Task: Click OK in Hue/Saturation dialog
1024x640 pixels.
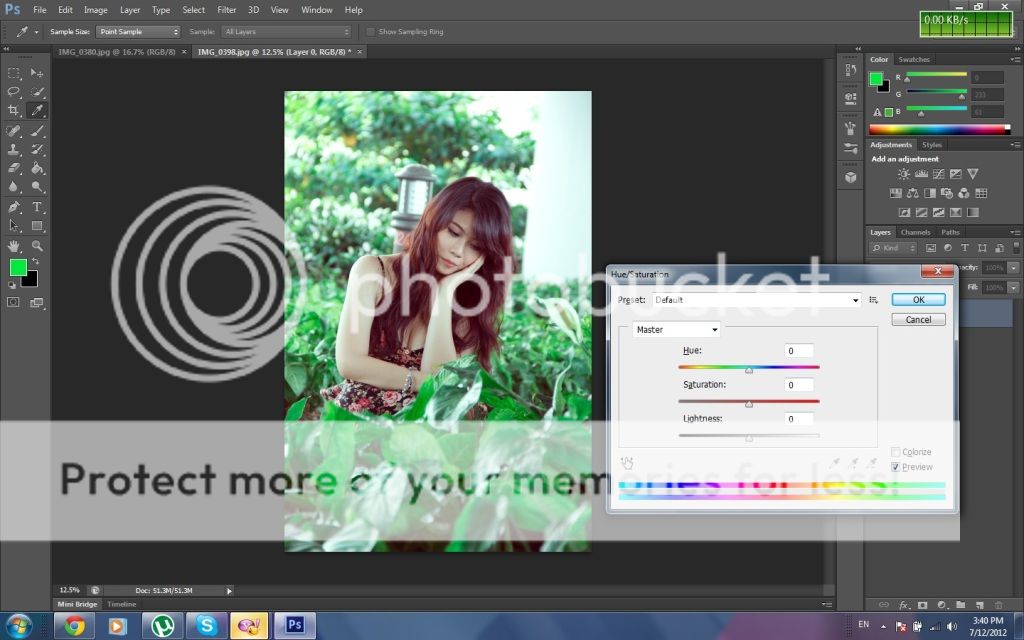Action: (x=918, y=300)
